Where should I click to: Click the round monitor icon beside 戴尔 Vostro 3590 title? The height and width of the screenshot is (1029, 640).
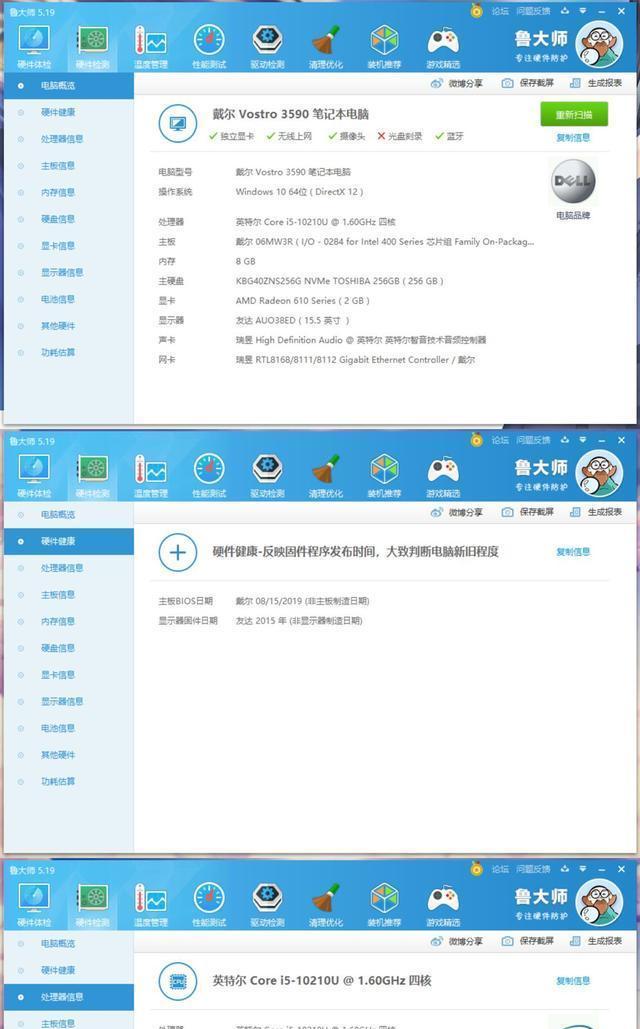pos(178,123)
